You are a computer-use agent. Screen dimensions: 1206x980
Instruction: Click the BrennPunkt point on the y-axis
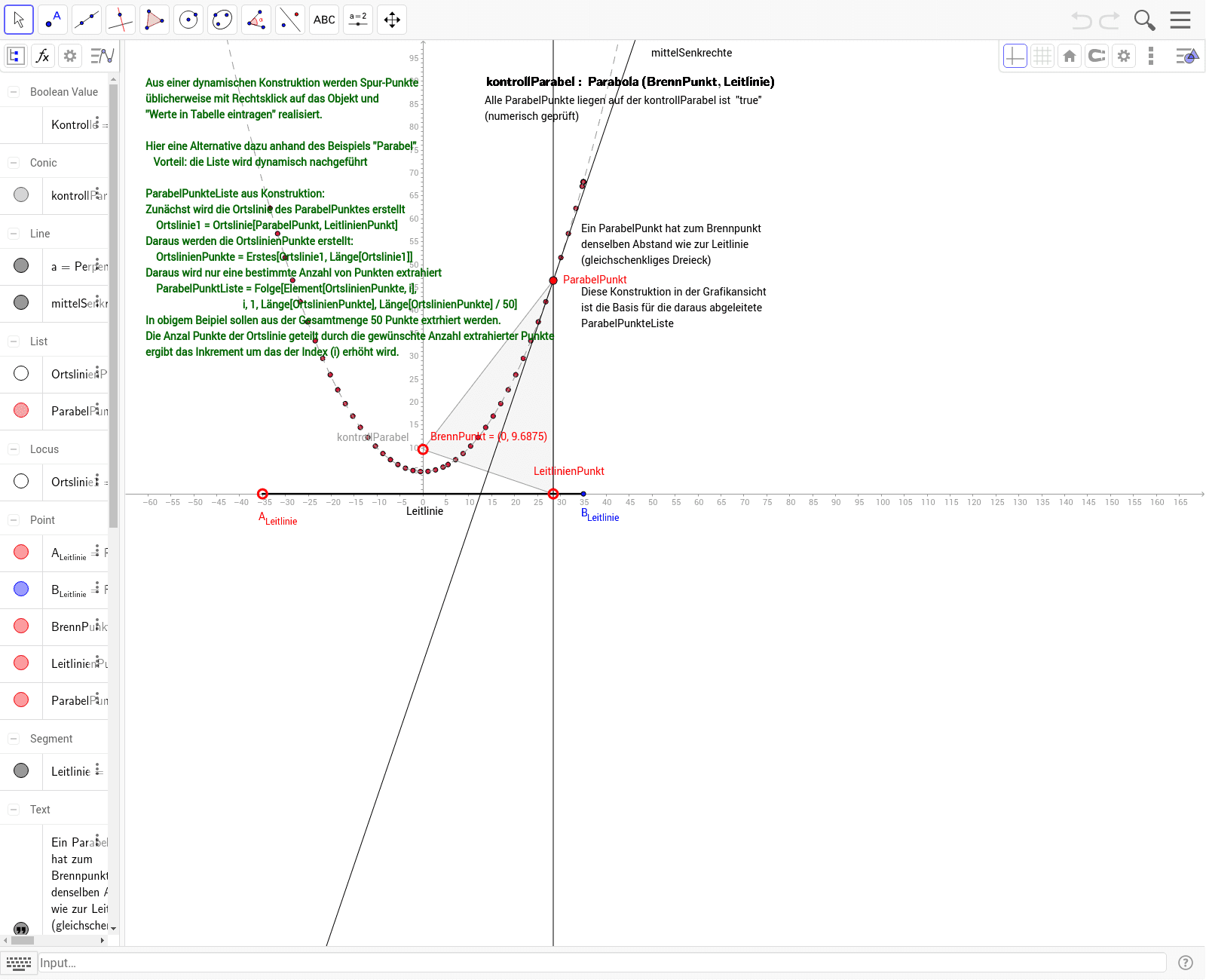(423, 449)
